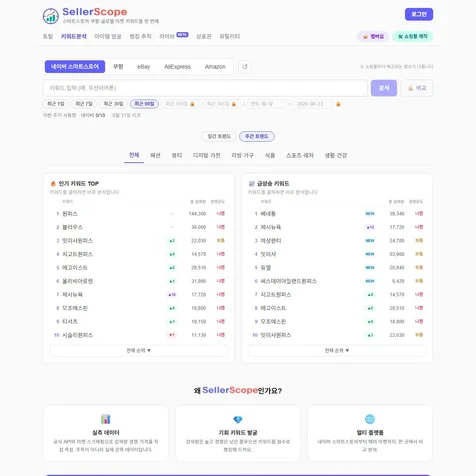This screenshot has width=476, height=476.
Task: Select the 원피스 keyword row
Action: [x=139, y=214]
